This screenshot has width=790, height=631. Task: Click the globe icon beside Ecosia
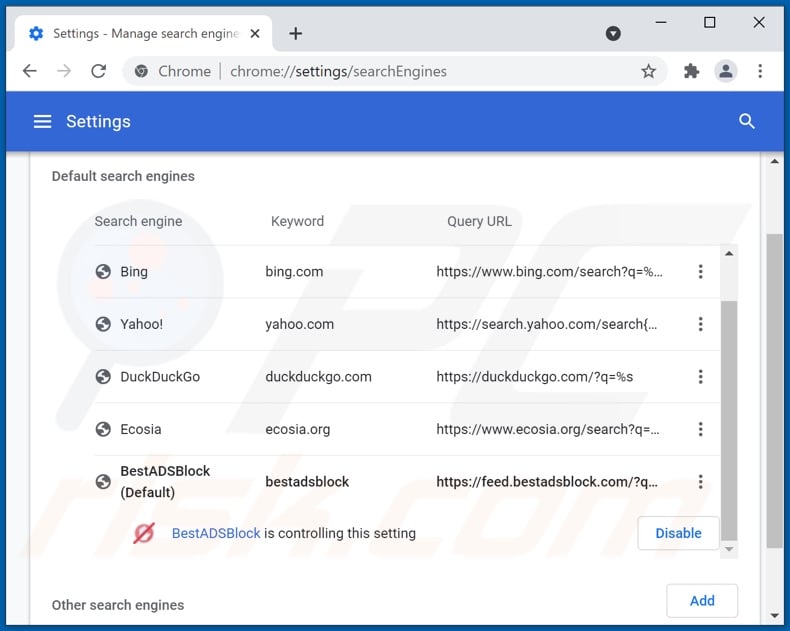point(103,429)
